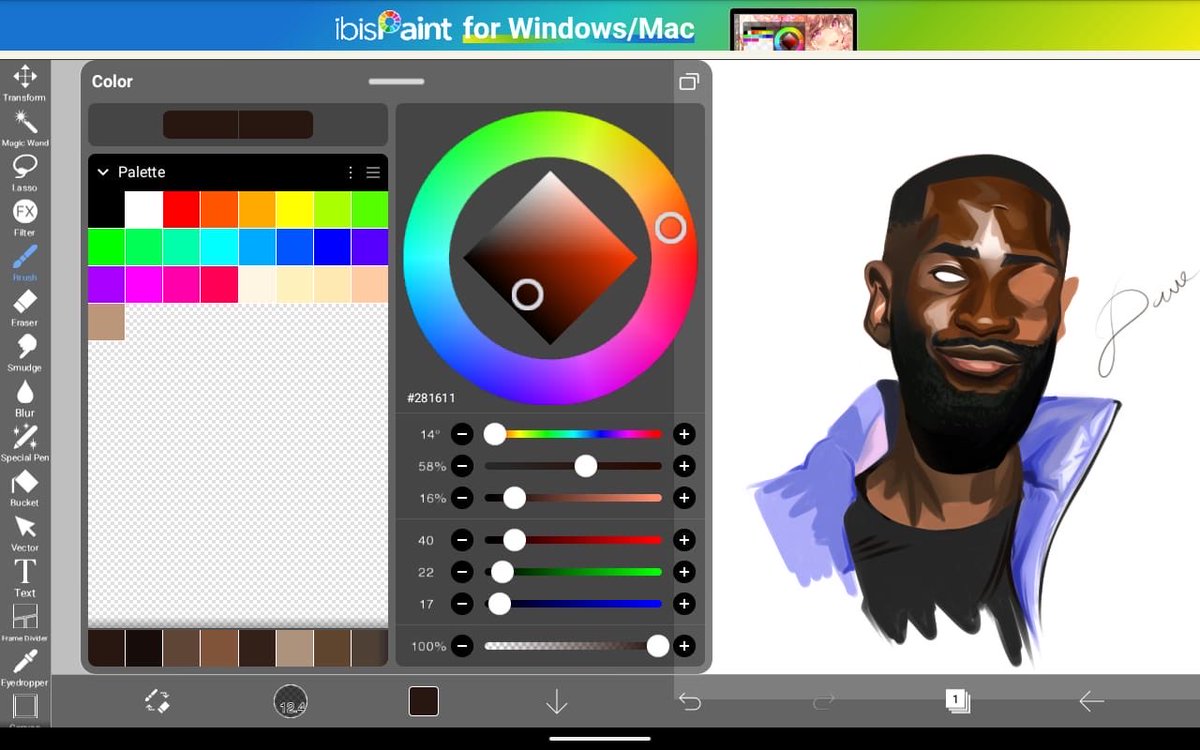Viewport: 1200px width, 750px height.
Task: Click the Undo arrow
Action: (689, 702)
